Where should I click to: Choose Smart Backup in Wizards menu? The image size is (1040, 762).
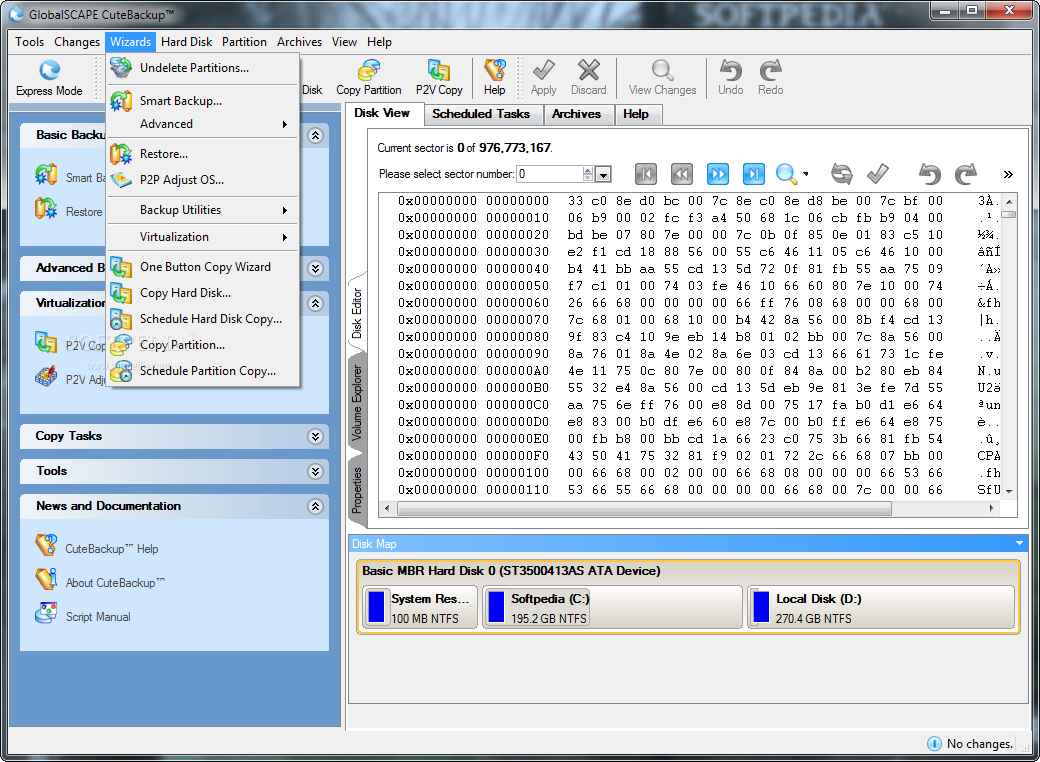[202, 101]
